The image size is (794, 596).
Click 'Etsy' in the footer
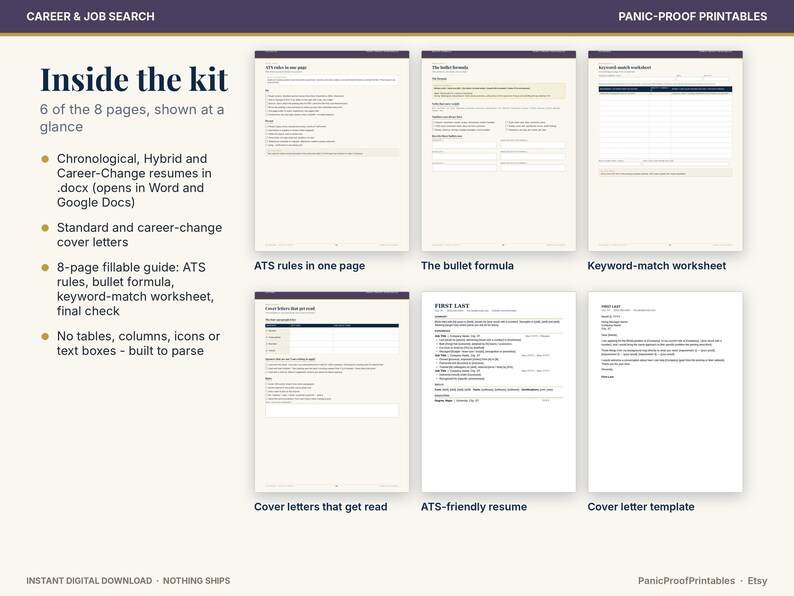758,581
